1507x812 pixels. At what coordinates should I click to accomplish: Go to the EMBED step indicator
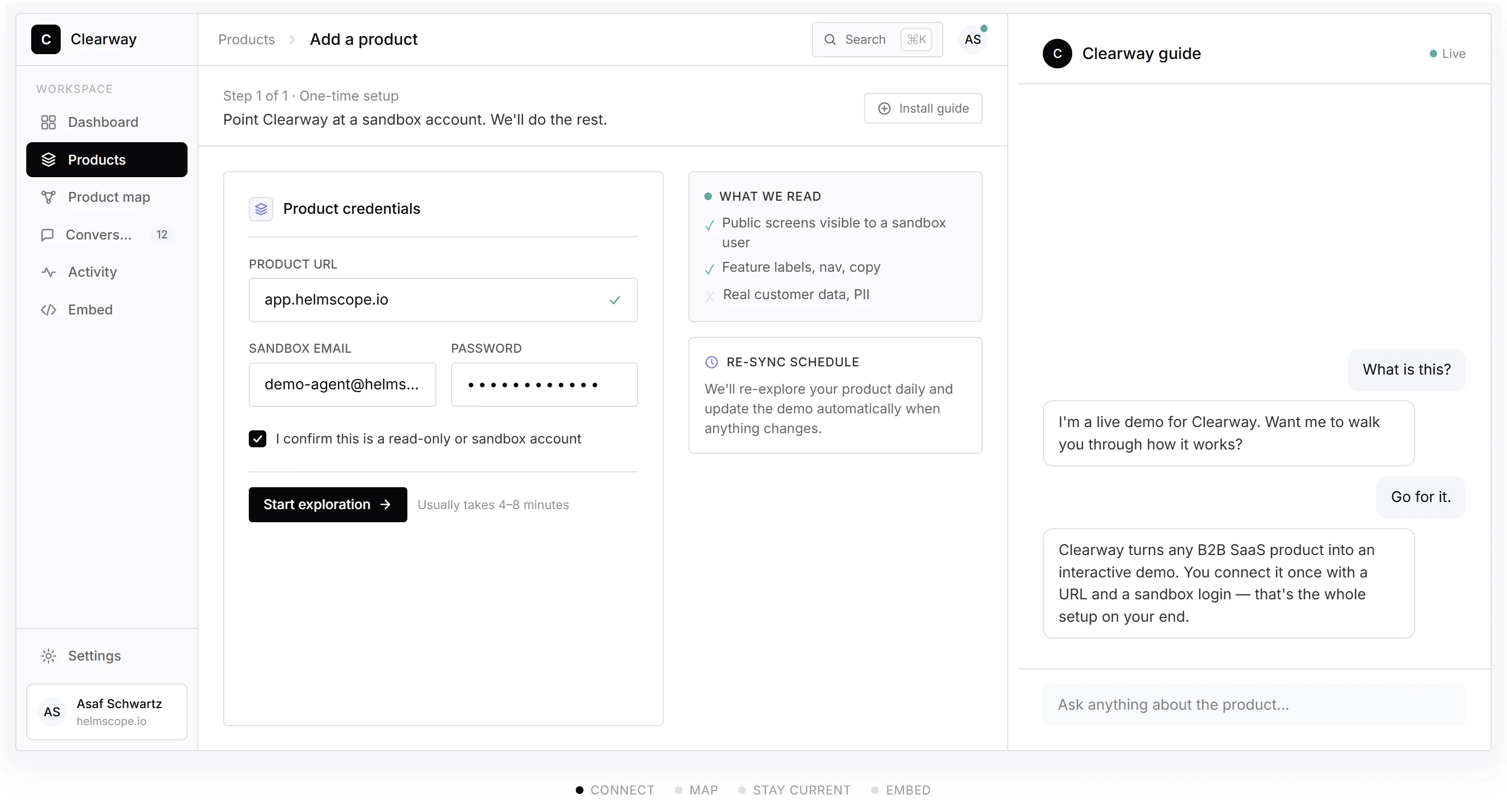click(901, 790)
